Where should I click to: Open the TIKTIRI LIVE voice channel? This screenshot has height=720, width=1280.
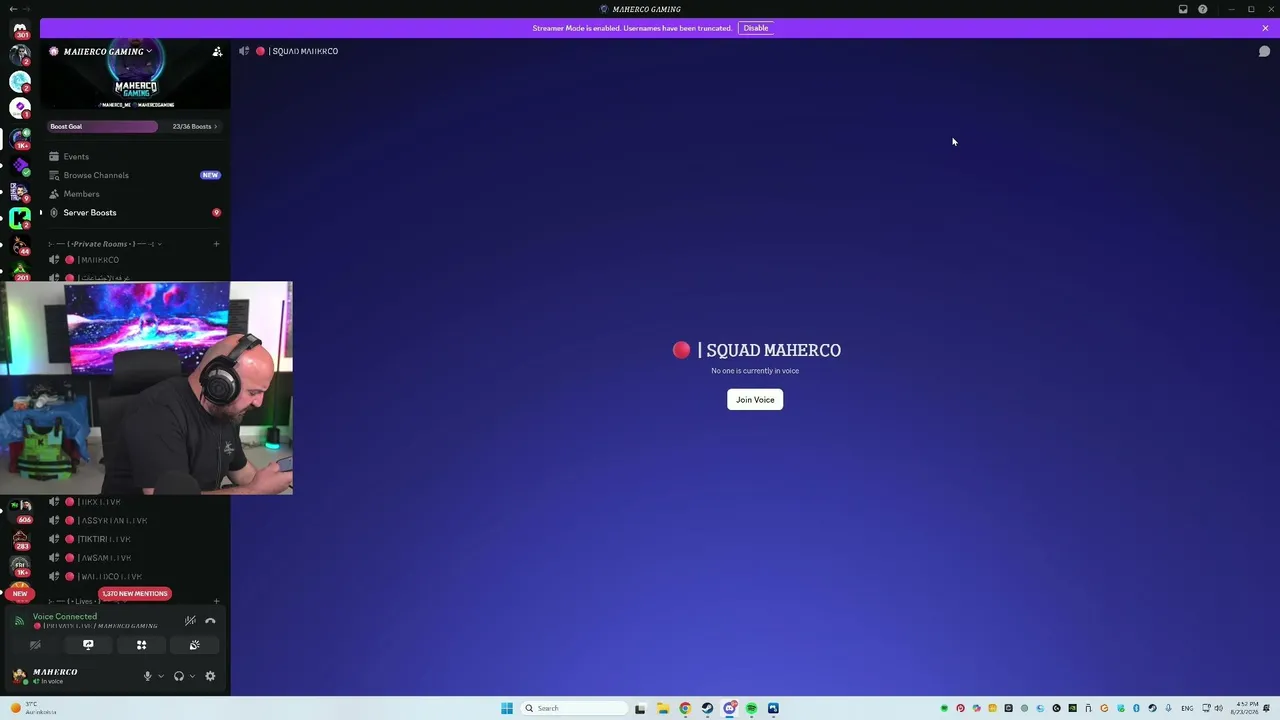click(x=134, y=539)
